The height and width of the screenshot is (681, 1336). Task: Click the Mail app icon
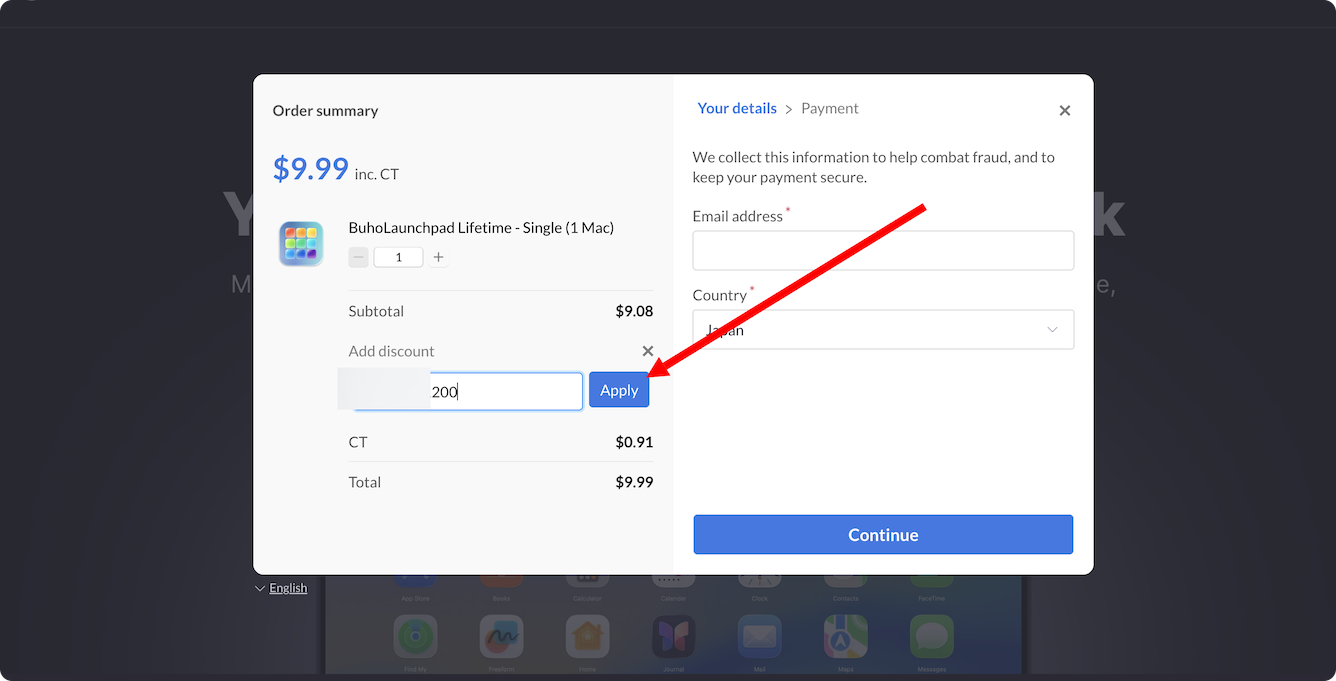pos(759,636)
